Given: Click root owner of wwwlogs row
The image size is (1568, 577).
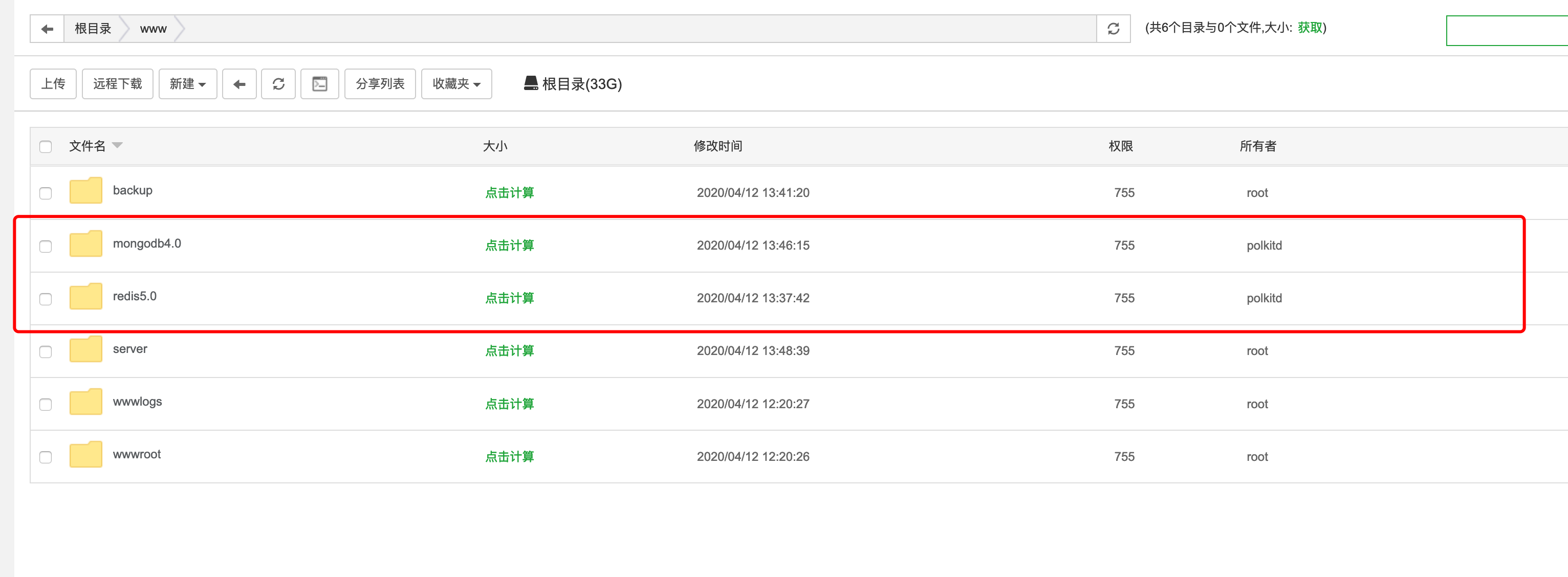Looking at the screenshot, I should [1257, 404].
